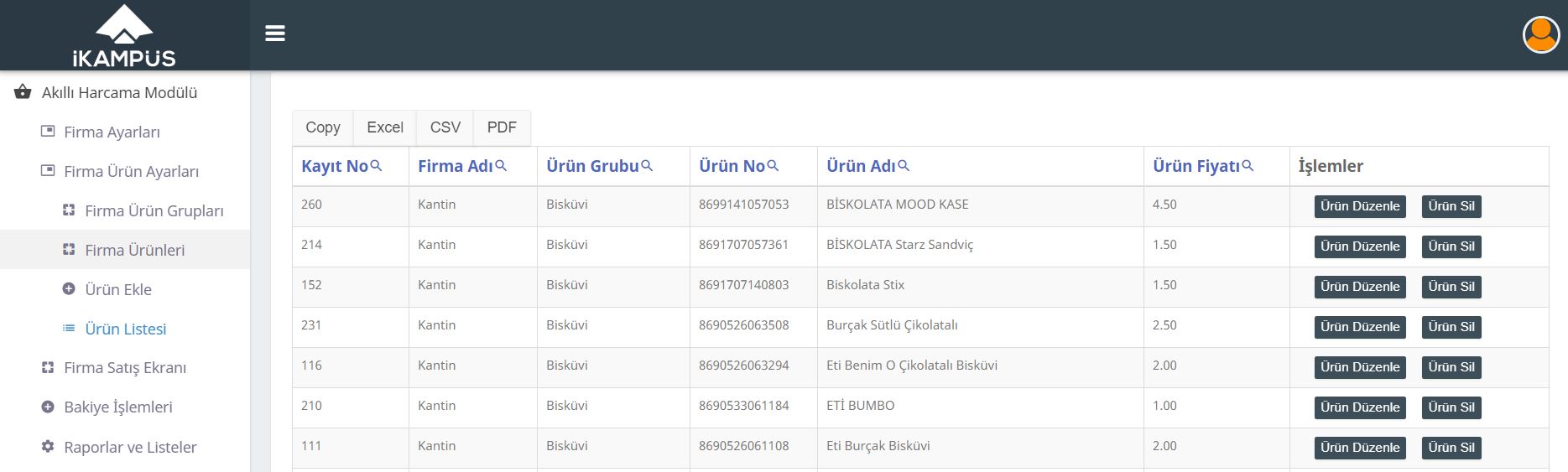Expand Firma Satış Ekranı menu
This screenshot has height=472, width=1568.
(x=125, y=367)
